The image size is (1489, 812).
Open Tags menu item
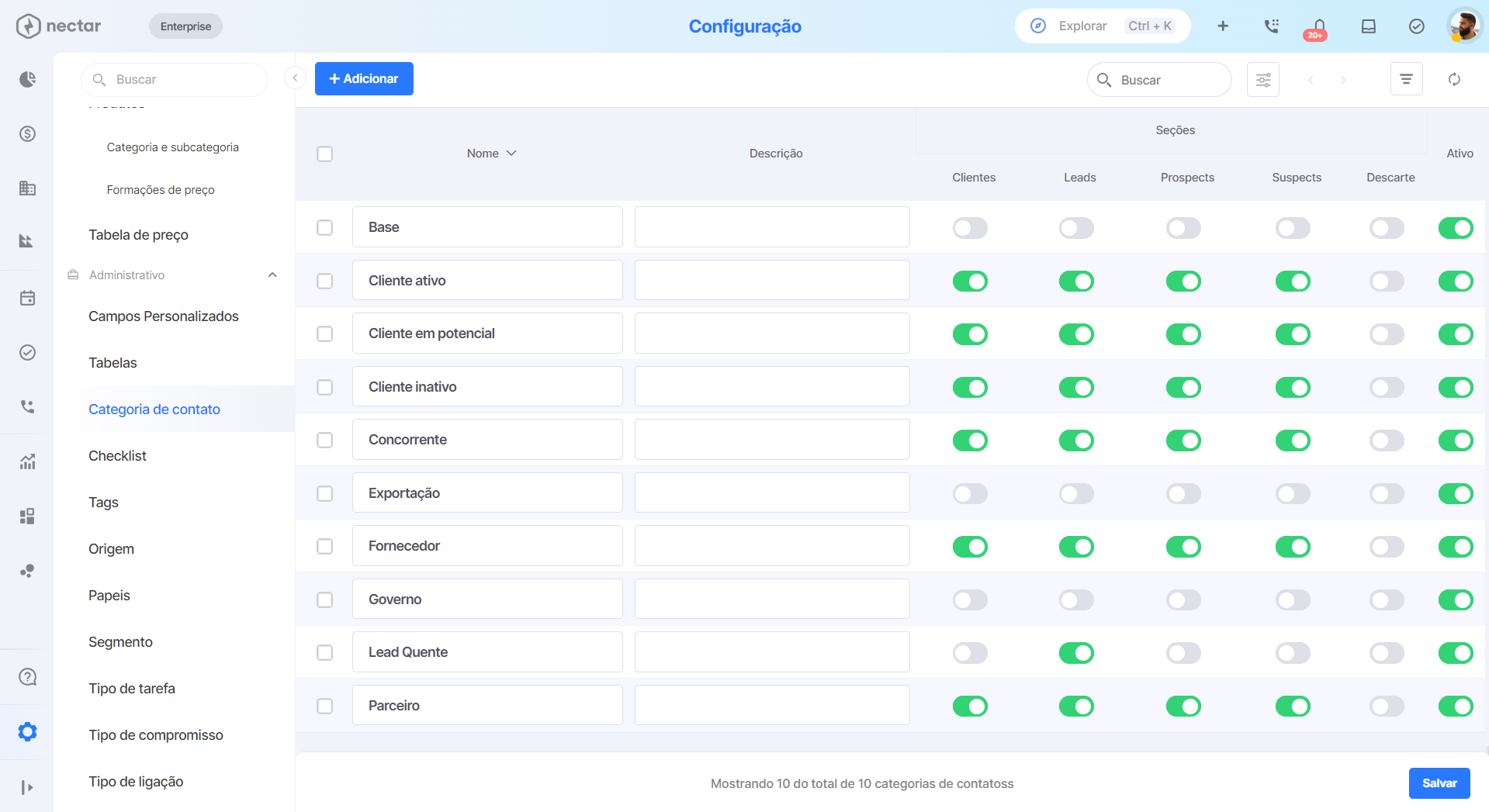tap(103, 503)
